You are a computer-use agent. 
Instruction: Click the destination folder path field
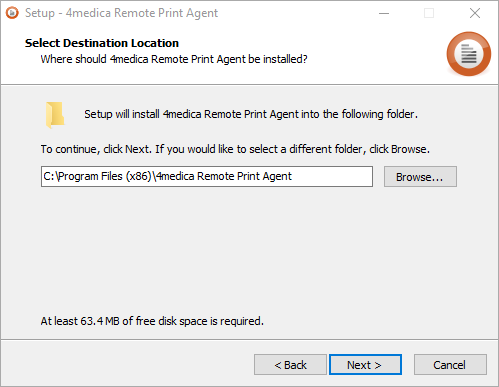tap(207, 176)
